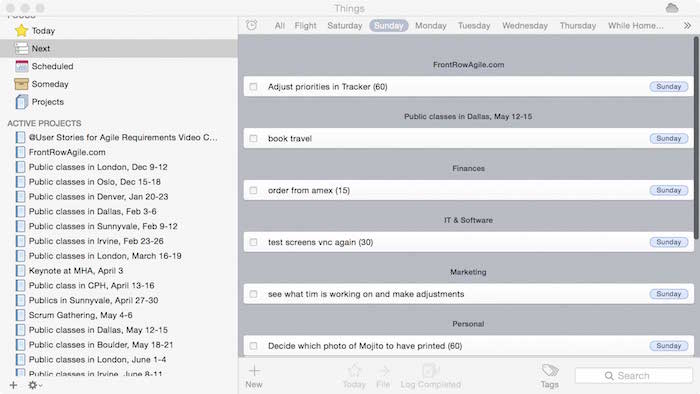Open @User Stories for Agile Requirements project
This screenshot has width=700, height=394.
point(123,137)
